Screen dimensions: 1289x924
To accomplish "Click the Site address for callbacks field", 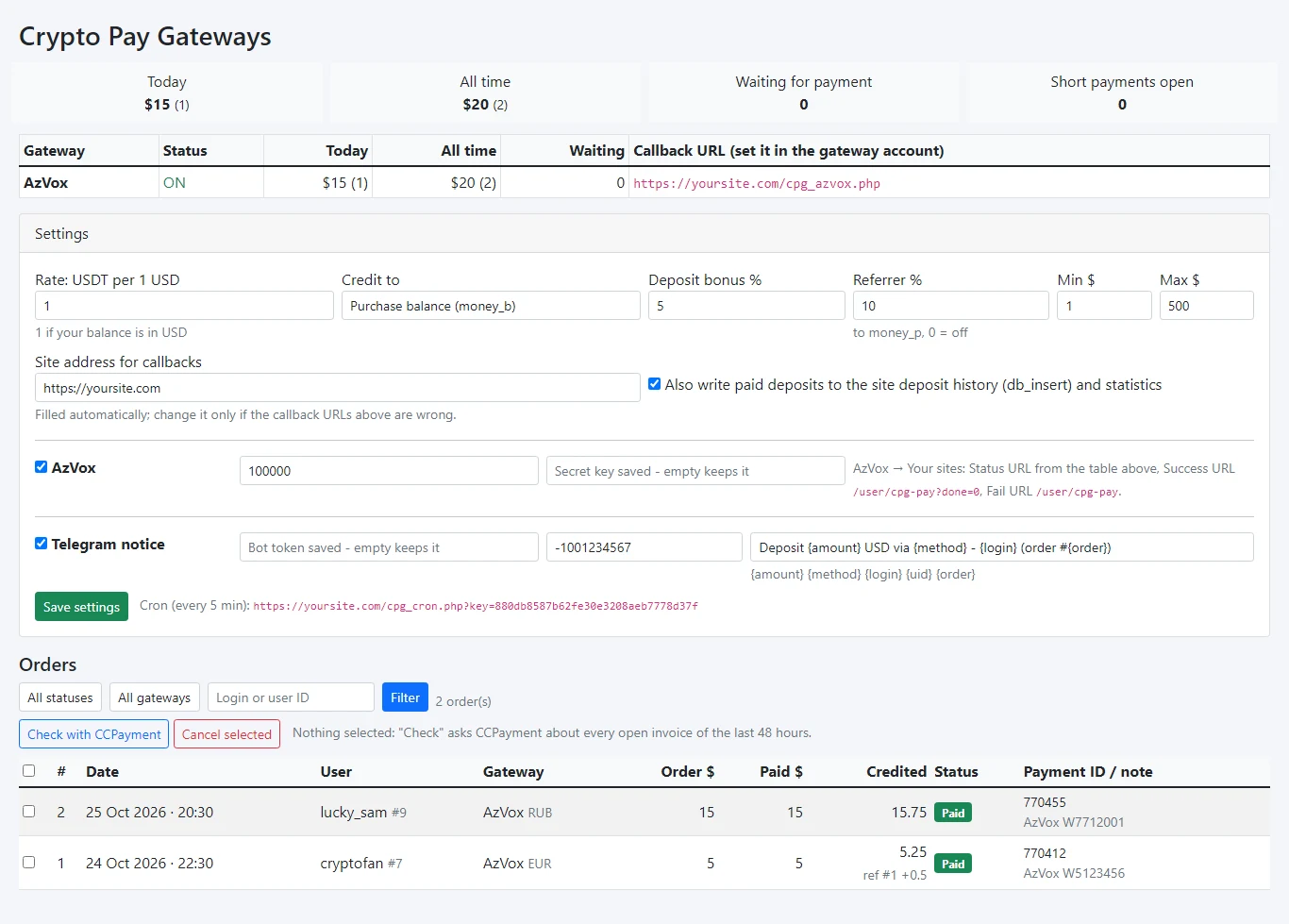I will (338, 388).
